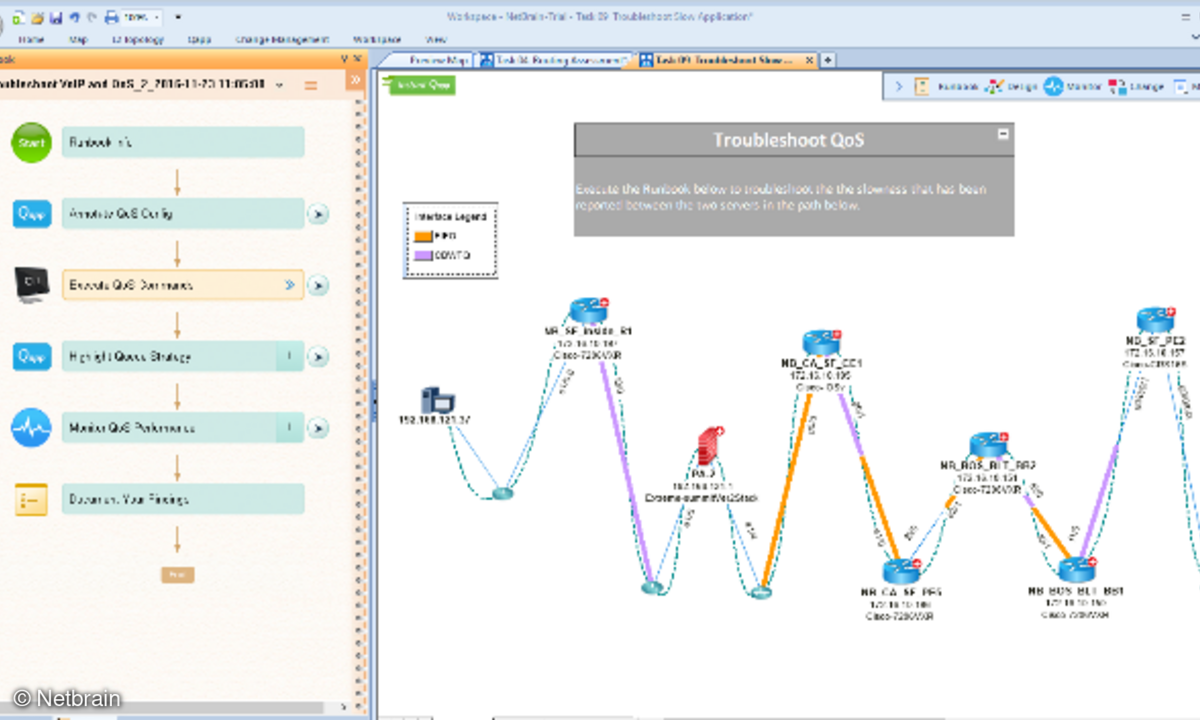Open the quick access toolbar customize arrow
The image size is (1200, 720).
[178, 17]
